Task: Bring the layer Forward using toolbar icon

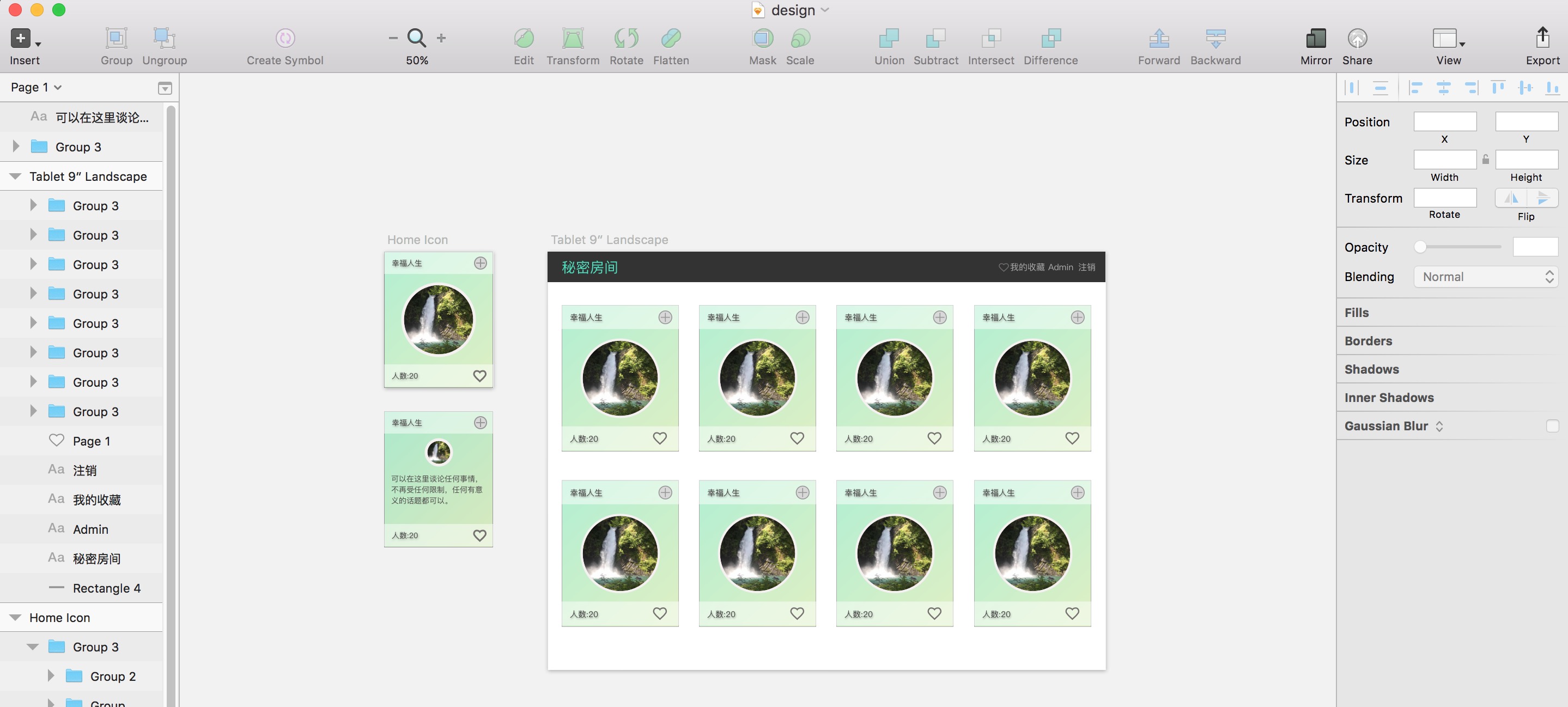Action: click(x=1158, y=38)
